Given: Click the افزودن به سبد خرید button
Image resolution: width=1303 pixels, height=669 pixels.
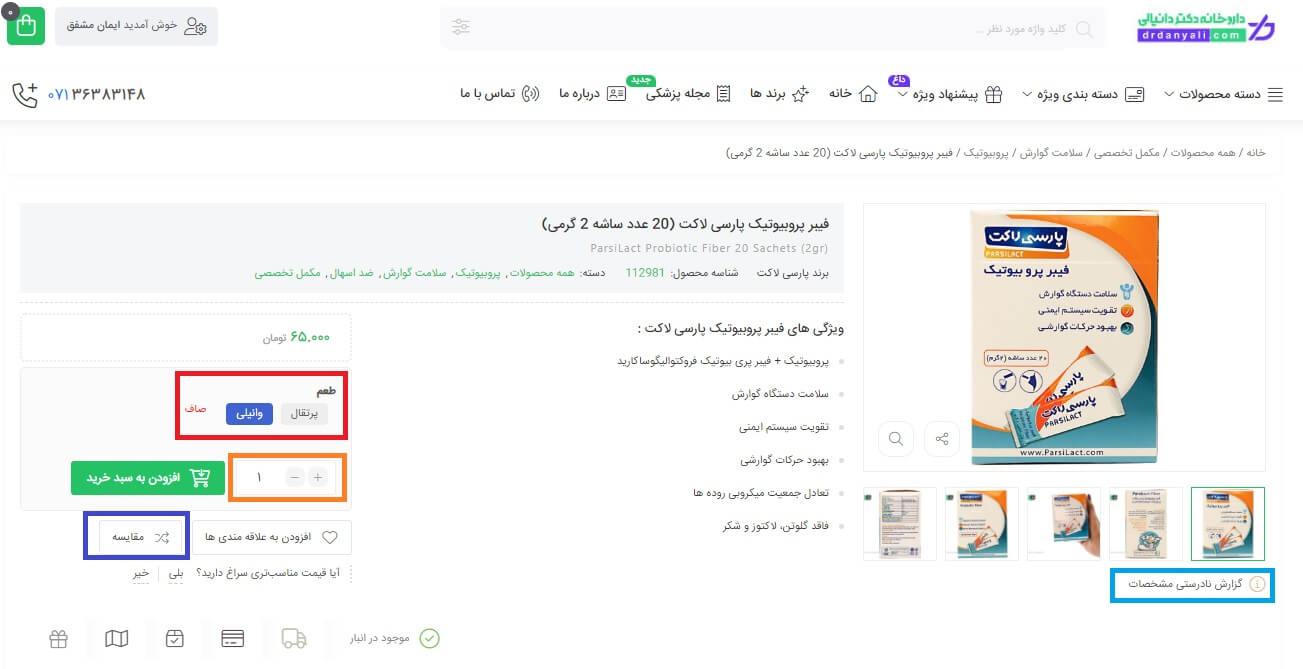Looking at the screenshot, I should click(x=147, y=478).
